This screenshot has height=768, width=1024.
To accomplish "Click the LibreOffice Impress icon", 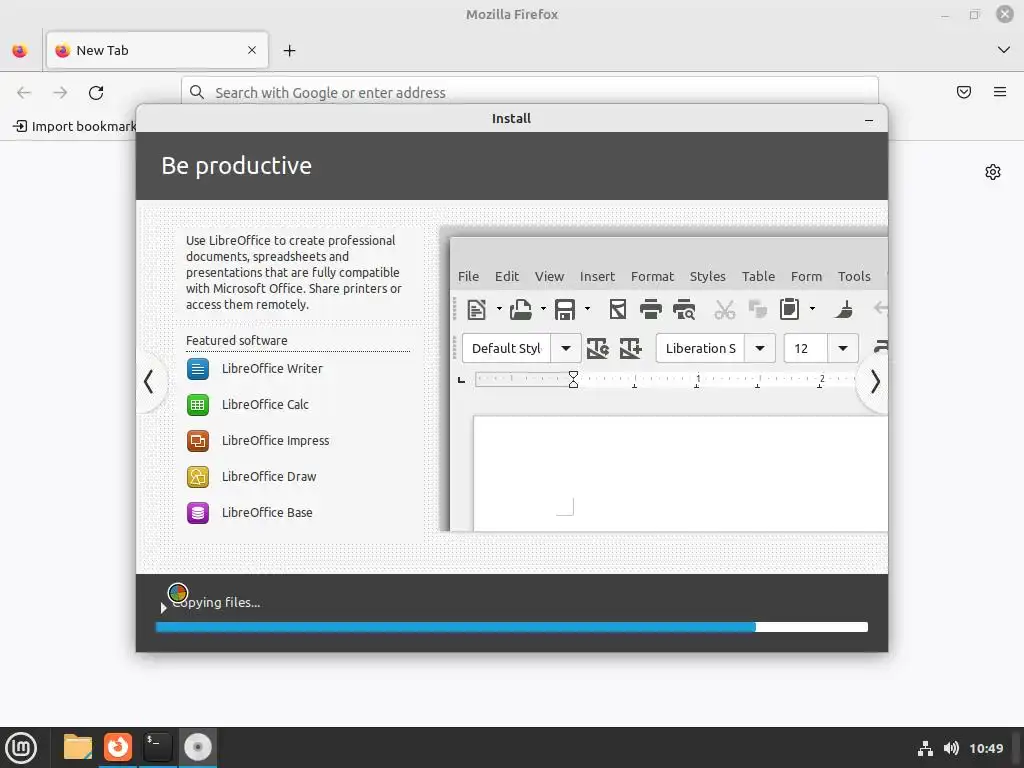I will click(x=198, y=441).
